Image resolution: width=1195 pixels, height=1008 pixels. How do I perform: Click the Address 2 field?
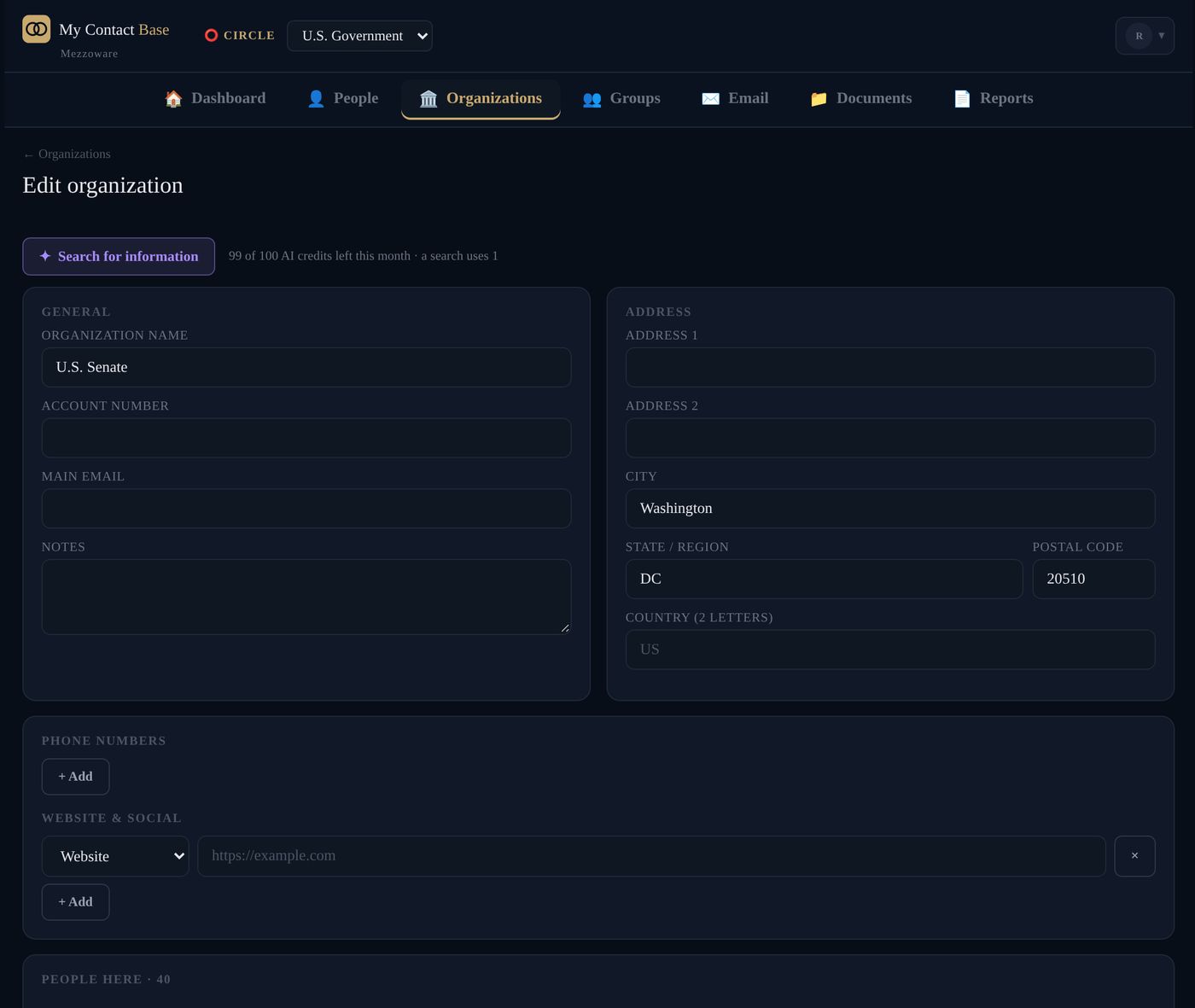tap(890, 438)
